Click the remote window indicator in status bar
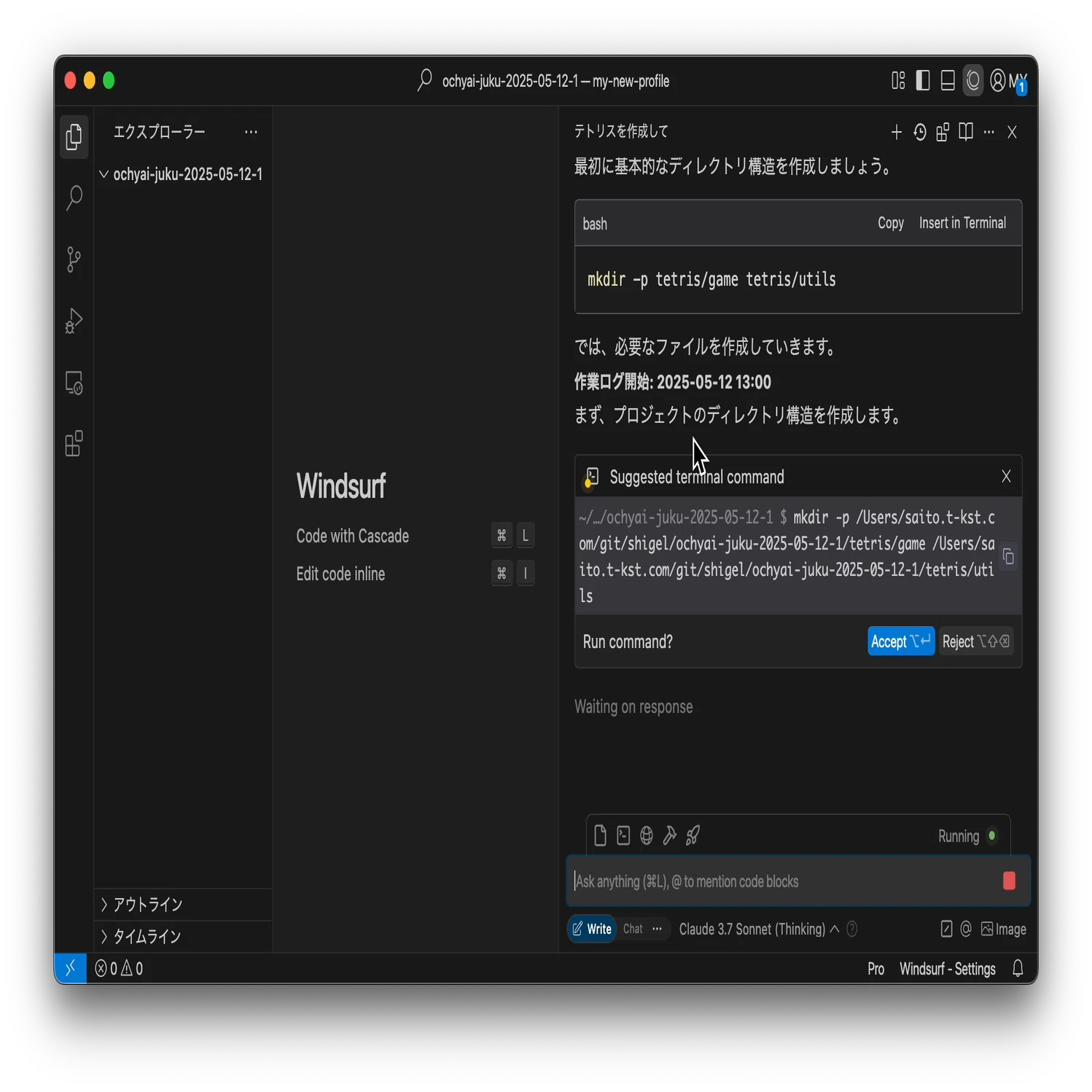Viewport: 1092px width, 1092px height. pos(71,969)
